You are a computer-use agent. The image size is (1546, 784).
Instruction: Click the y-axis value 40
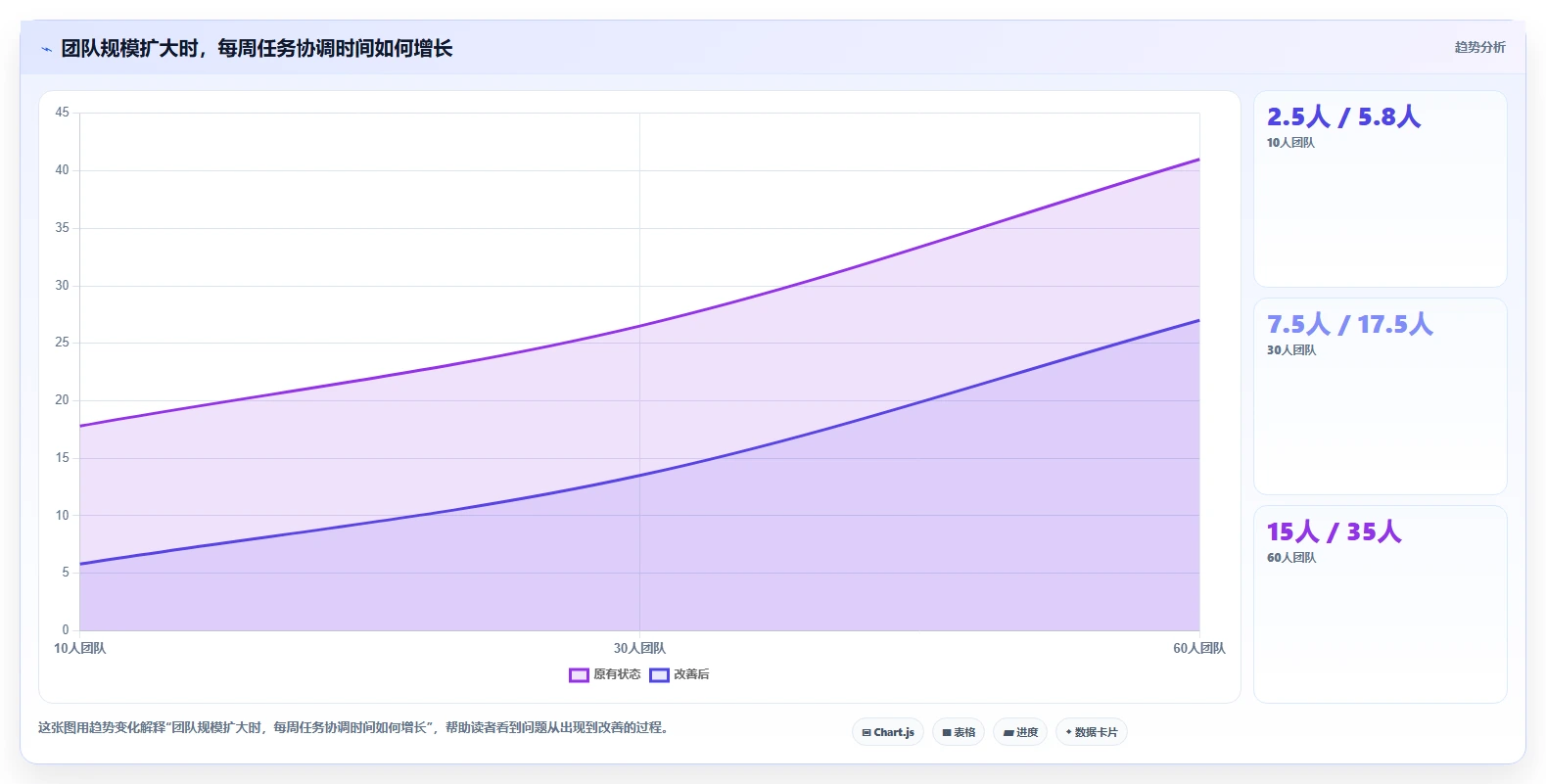(63, 170)
